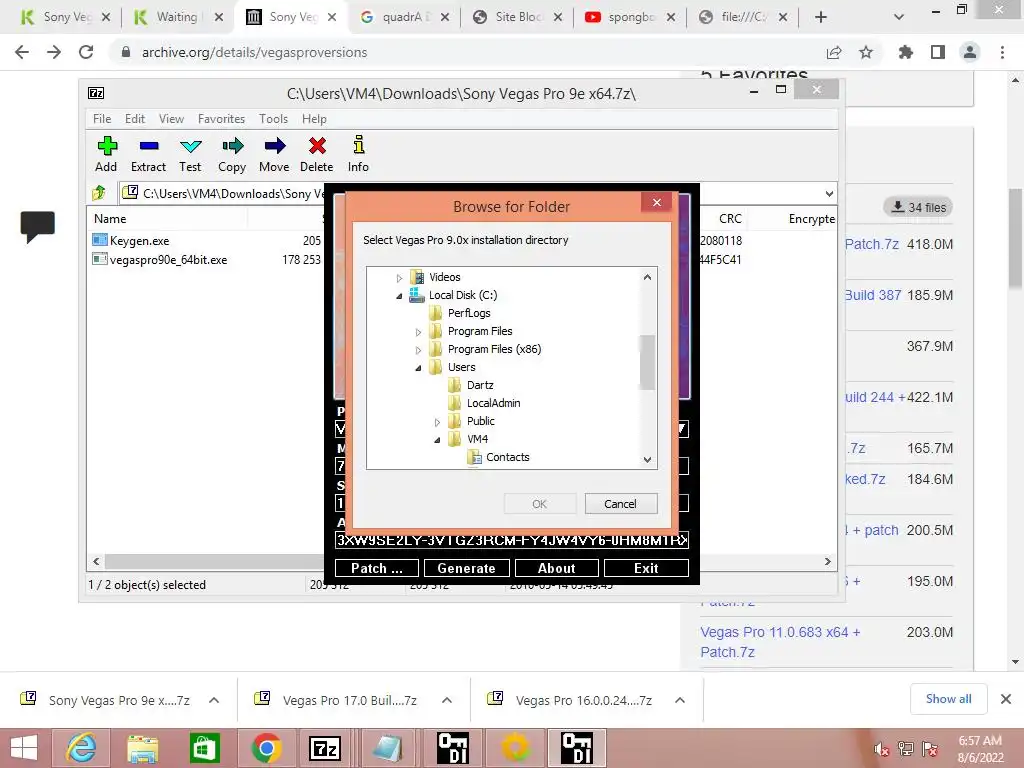Click the Chrome address bar URL
The image size is (1024, 768).
(x=255, y=52)
